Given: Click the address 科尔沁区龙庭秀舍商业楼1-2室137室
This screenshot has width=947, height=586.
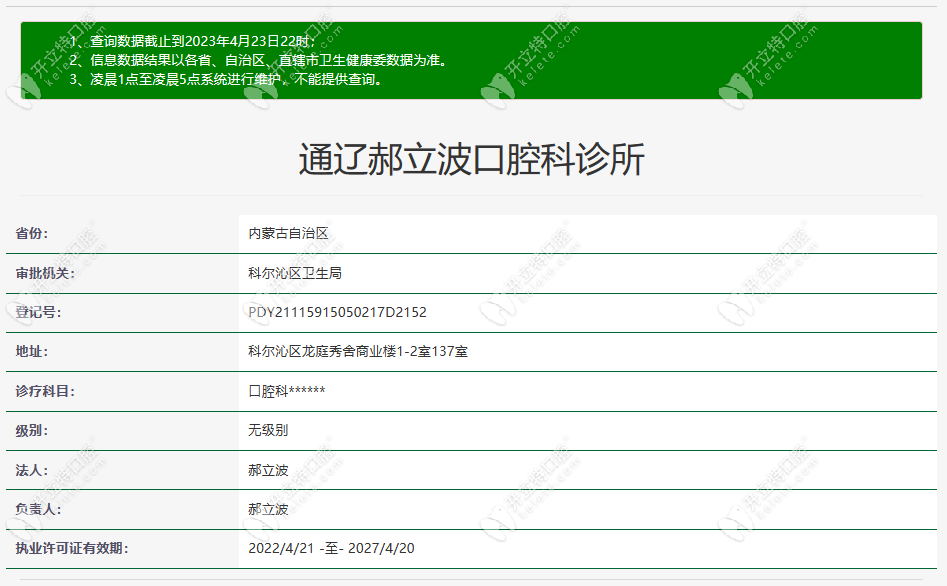Looking at the screenshot, I should [x=358, y=351].
